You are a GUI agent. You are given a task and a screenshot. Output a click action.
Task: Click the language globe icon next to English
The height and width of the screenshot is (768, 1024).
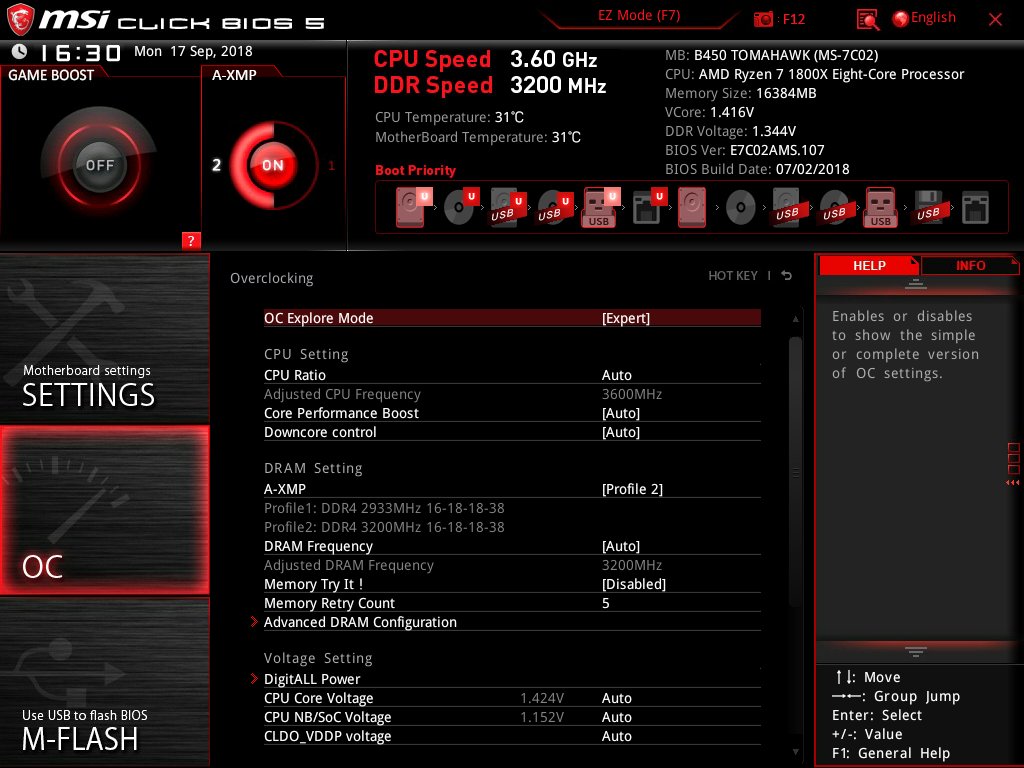pyautogui.click(x=900, y=19)
